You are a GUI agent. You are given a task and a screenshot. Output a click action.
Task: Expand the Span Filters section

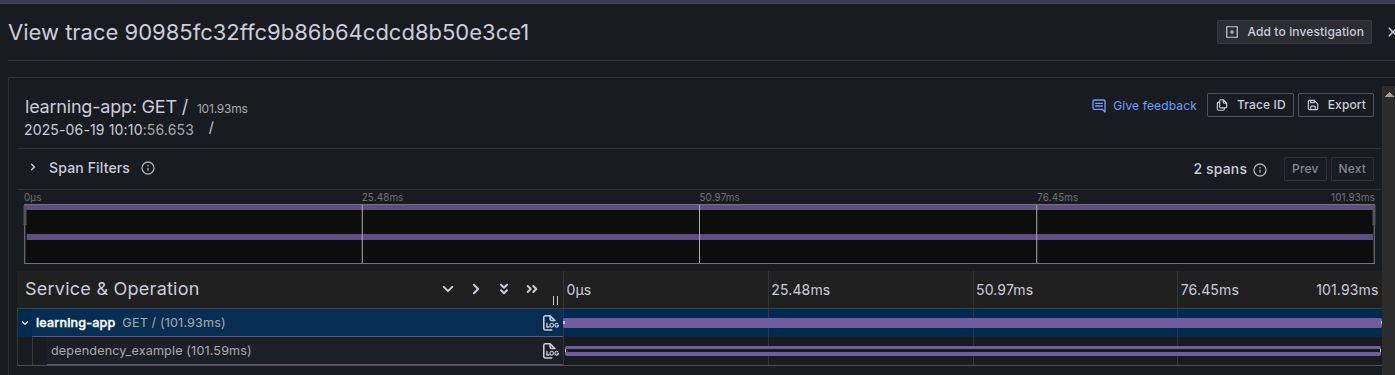pos(32,168)
